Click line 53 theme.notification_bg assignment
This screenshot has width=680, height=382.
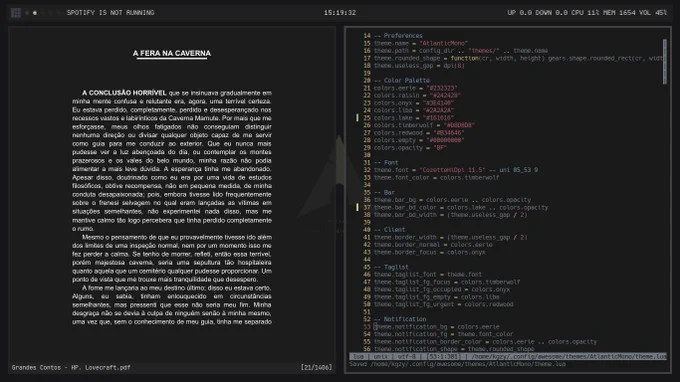[x=436, y=327]
